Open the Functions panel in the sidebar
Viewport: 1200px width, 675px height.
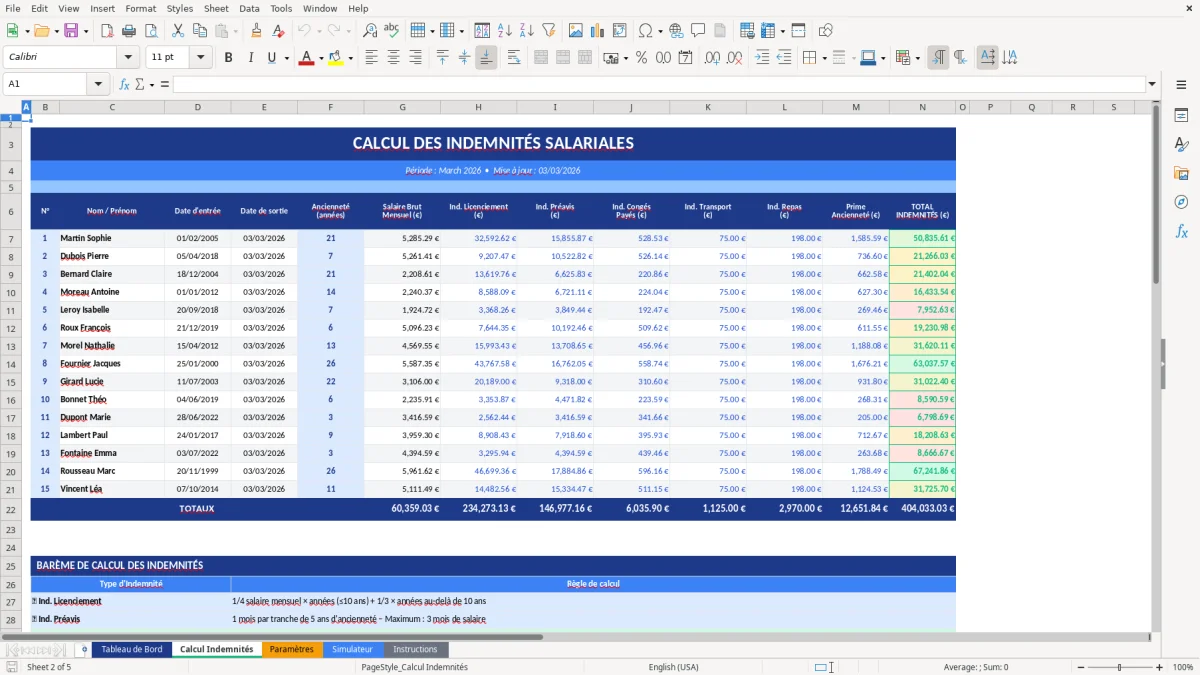point(1182,231)
